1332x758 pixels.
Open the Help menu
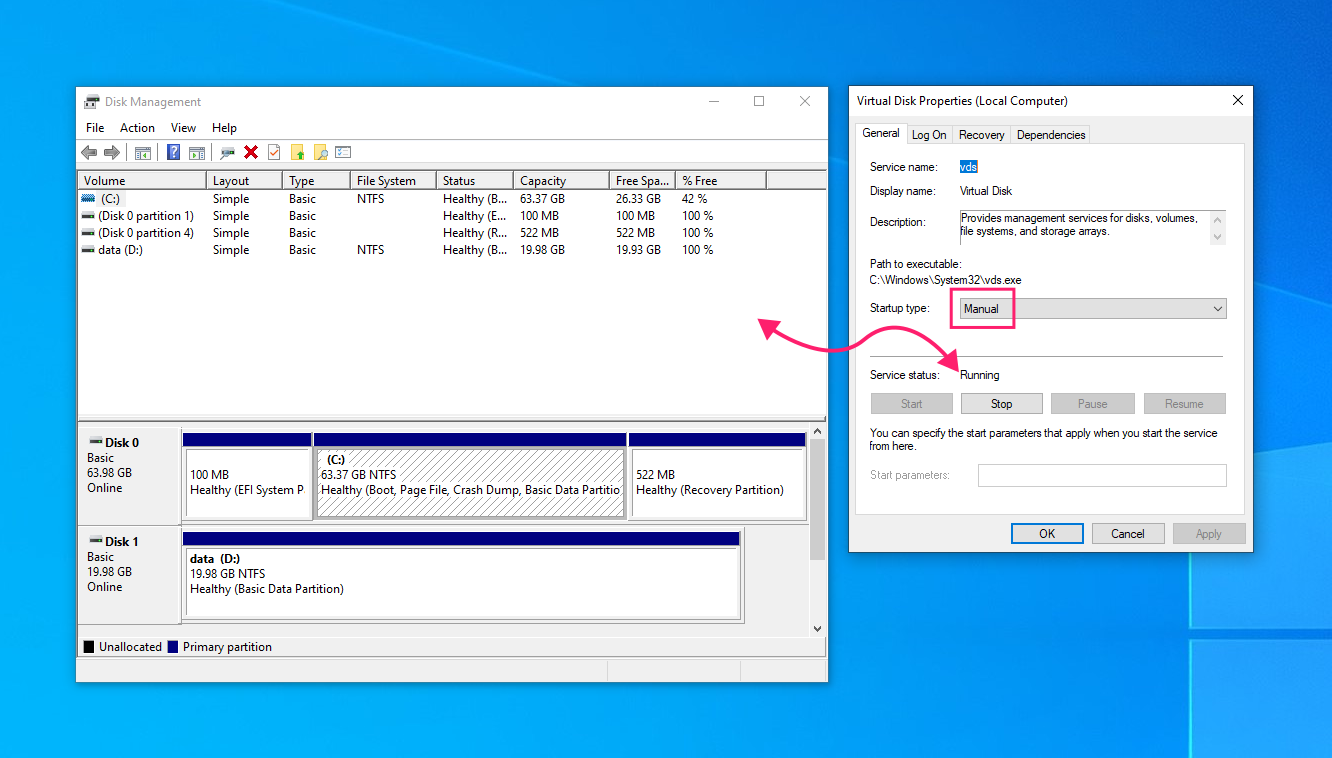[x=224, y=128]
